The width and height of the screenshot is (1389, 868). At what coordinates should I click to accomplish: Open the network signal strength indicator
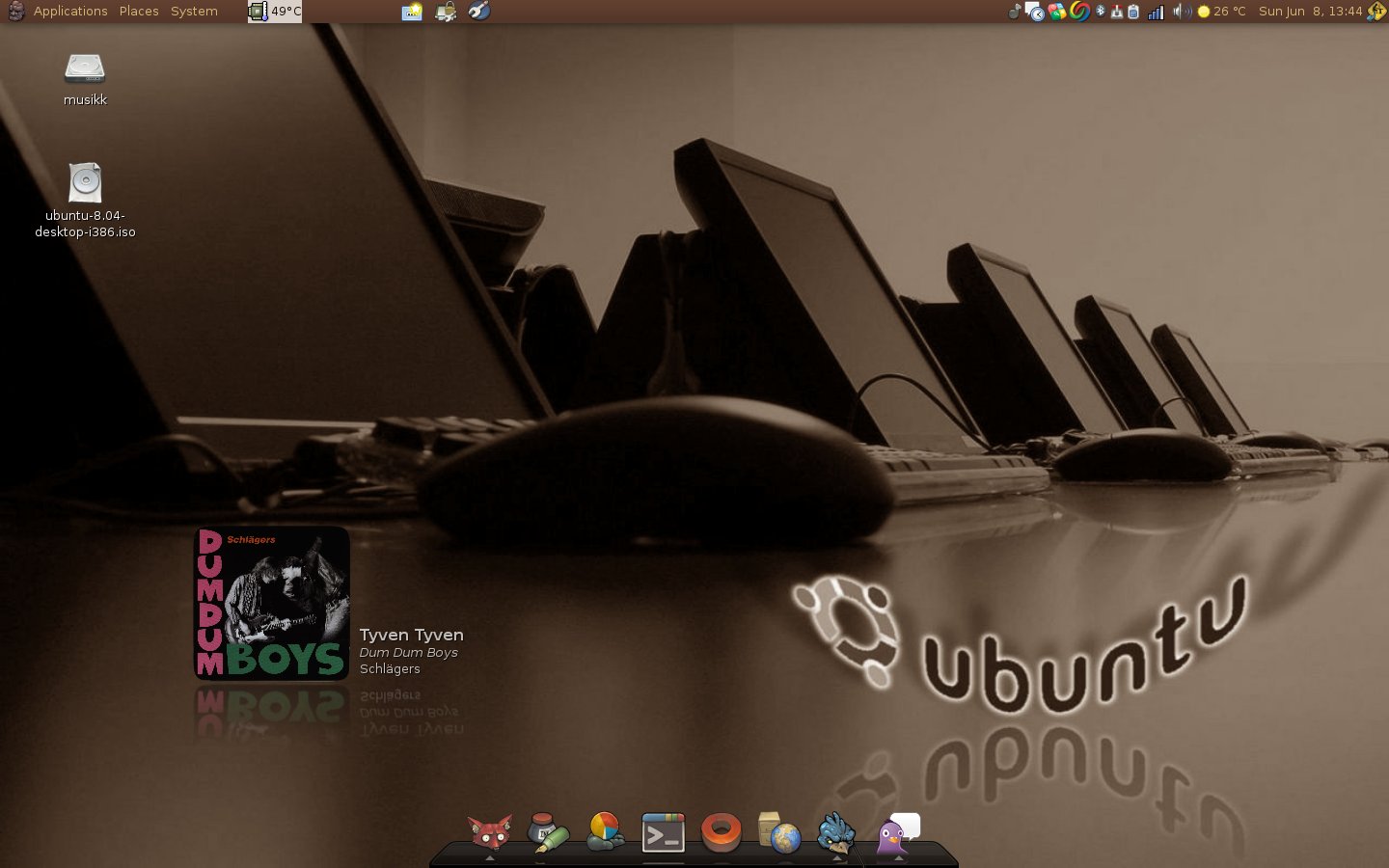tap(1156, 13)
